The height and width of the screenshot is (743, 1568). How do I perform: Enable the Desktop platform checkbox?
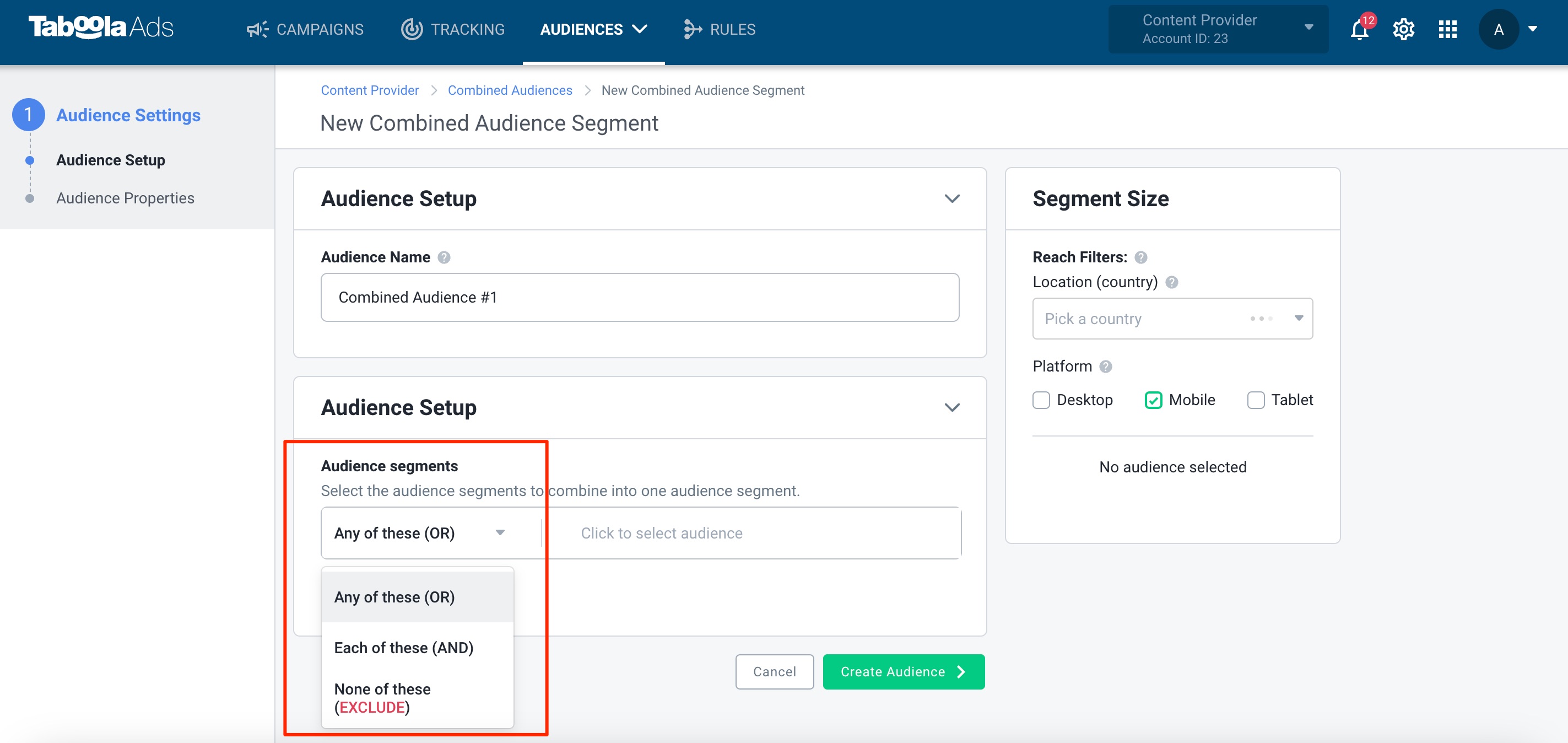1041,400
